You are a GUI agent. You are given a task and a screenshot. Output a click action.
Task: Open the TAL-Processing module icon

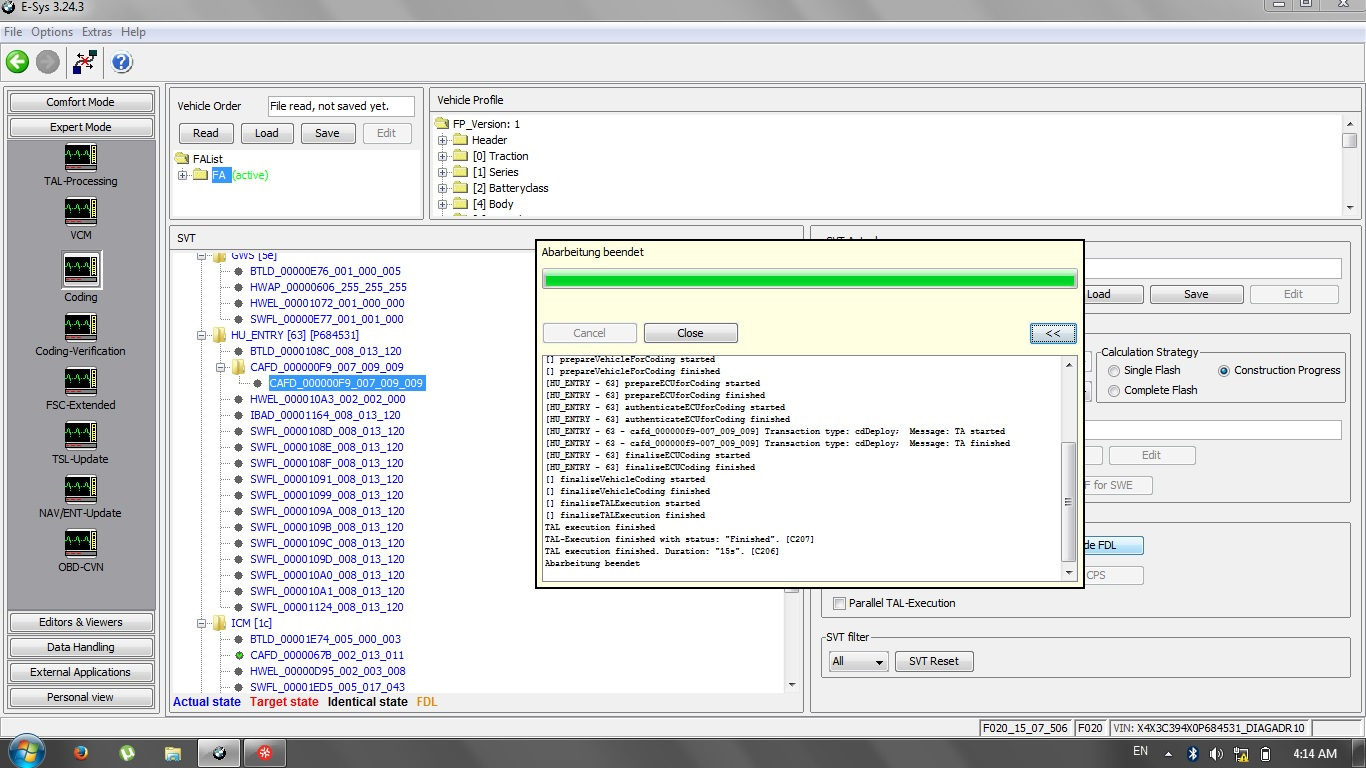[x=80, y=158]
